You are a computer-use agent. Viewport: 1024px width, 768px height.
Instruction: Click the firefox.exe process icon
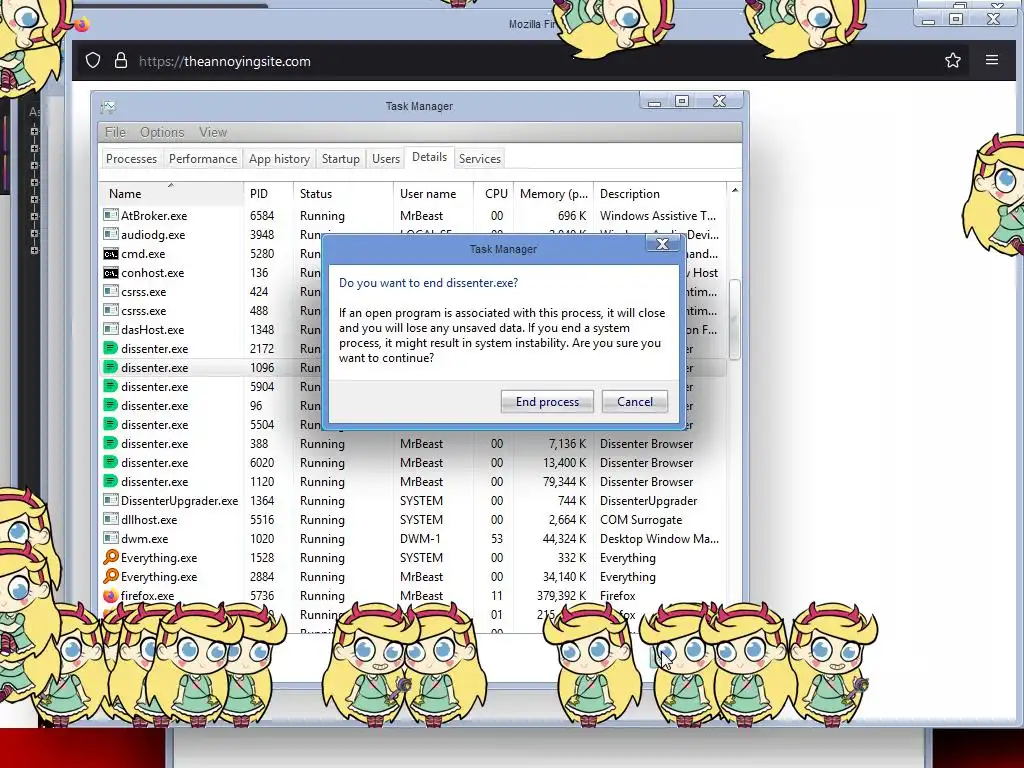pos(111,596)
